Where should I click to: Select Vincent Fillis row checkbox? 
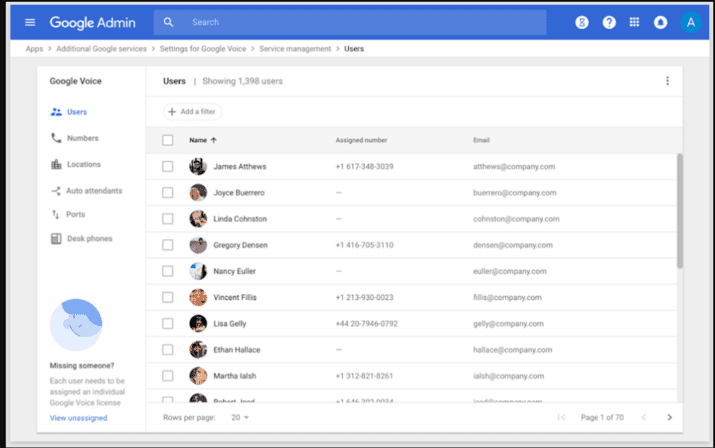click(x=168, y=297)
